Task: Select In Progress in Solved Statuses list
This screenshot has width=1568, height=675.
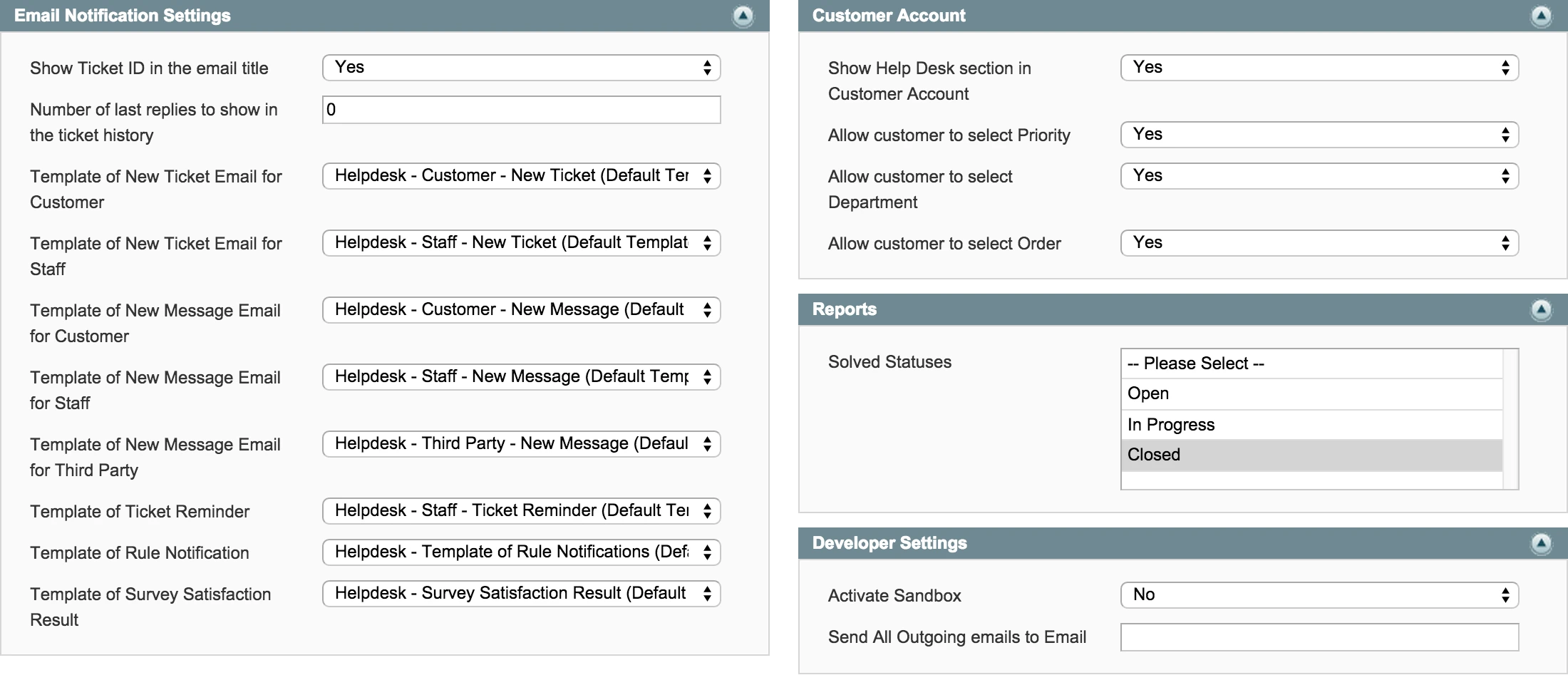Action: (x=1311, y=425)
